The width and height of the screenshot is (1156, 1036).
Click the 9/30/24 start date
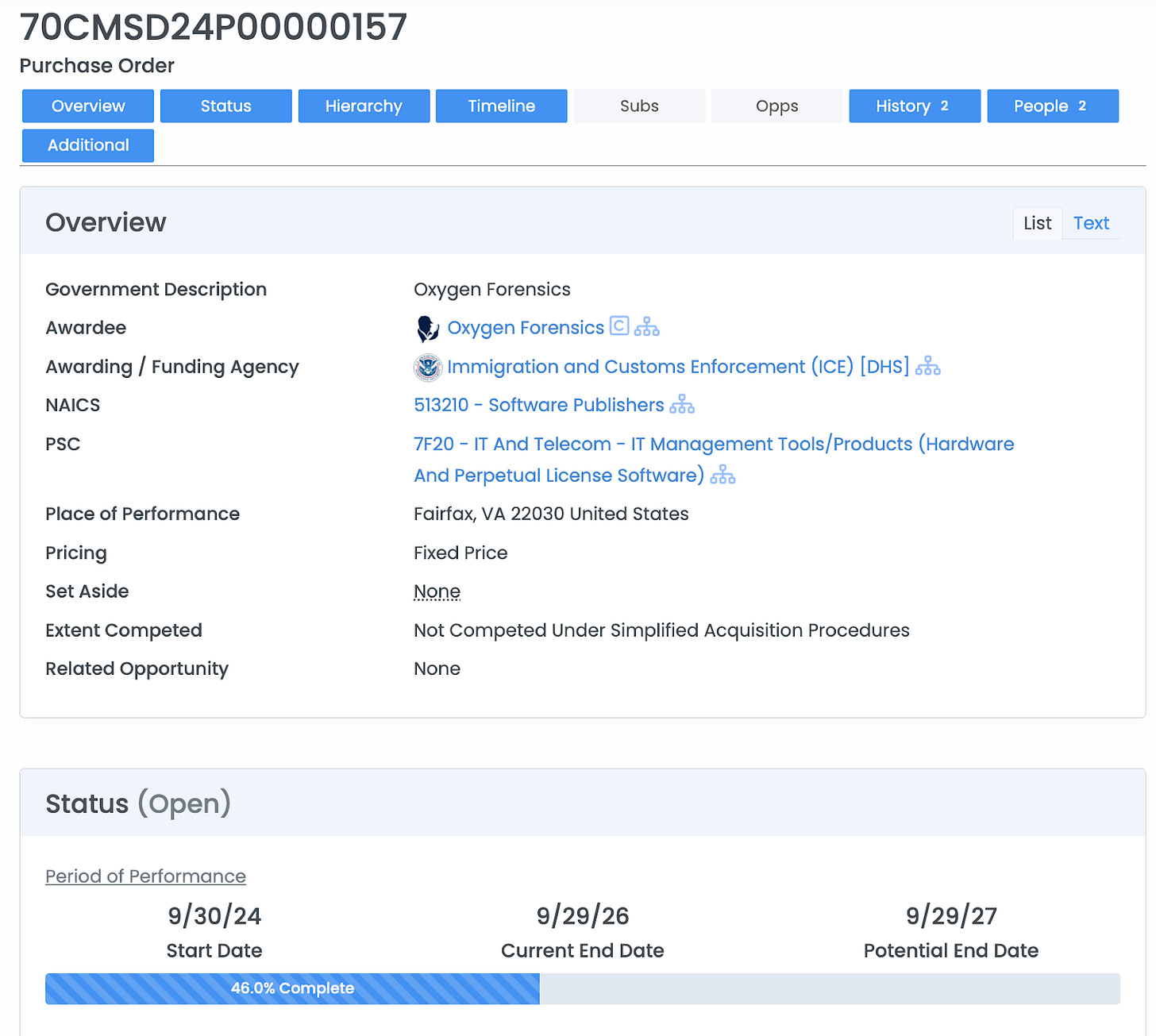(x=214, y=916)
